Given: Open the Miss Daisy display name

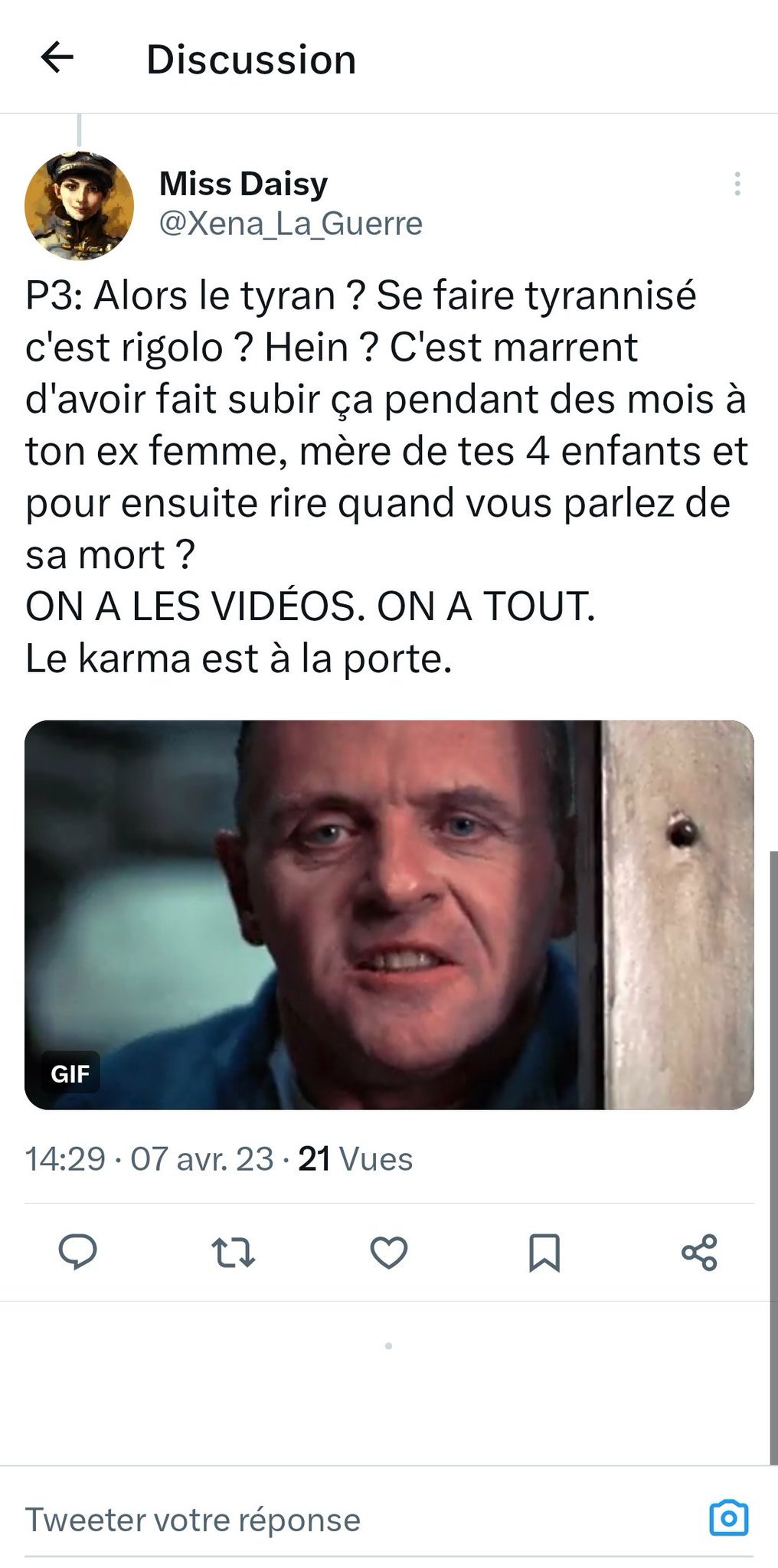Looking at the screenshot, I should point(244,184).
